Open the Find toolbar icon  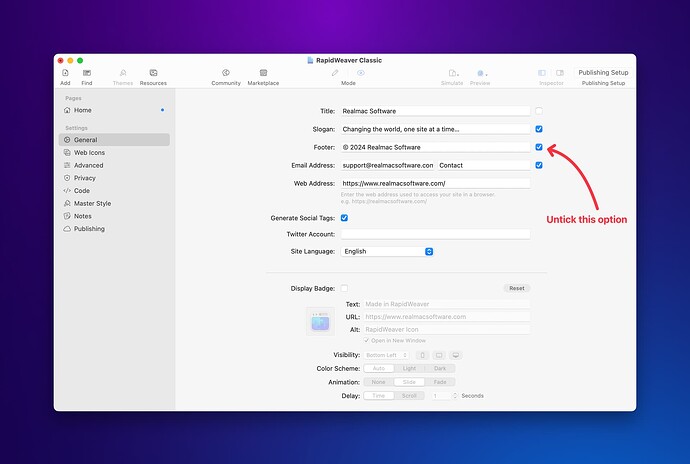click(x=87, y=73)
